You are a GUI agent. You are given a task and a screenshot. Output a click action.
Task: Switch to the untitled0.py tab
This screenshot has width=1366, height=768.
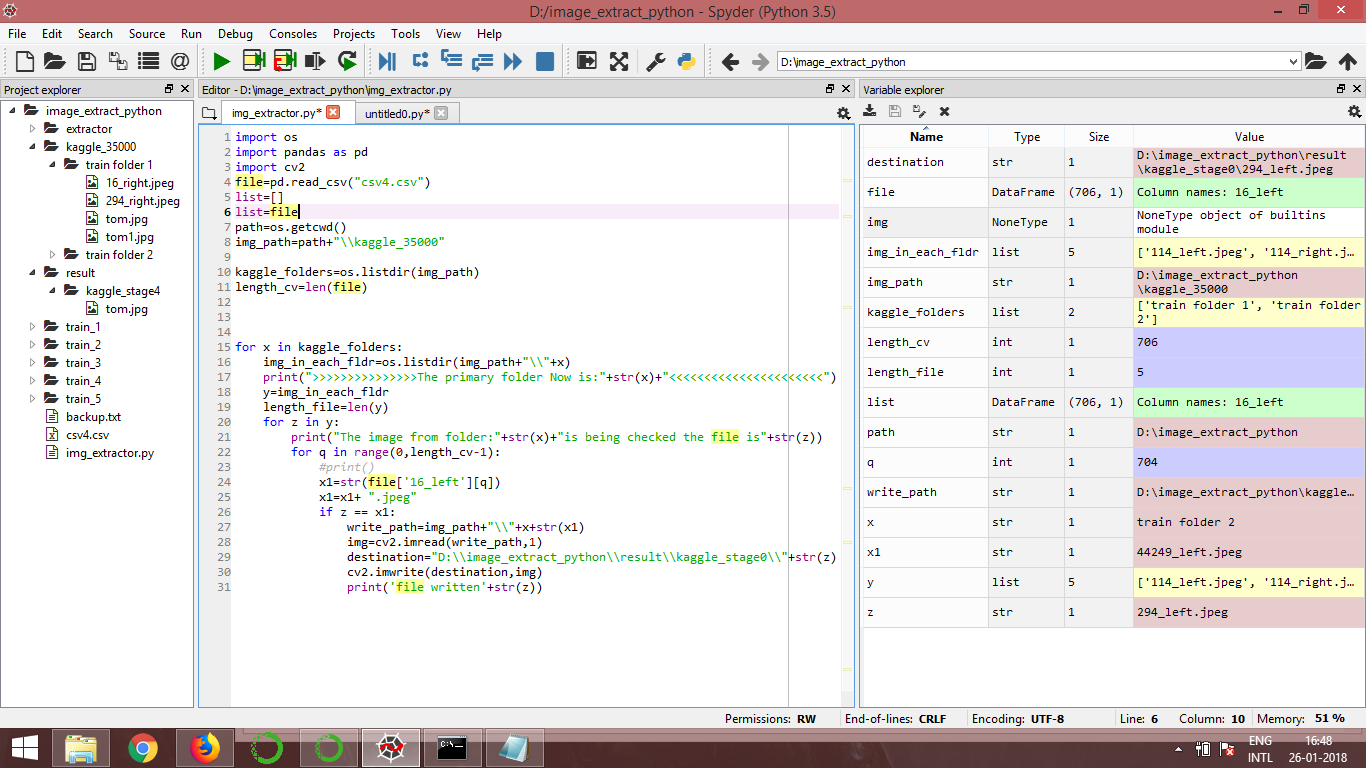[397, 114]
